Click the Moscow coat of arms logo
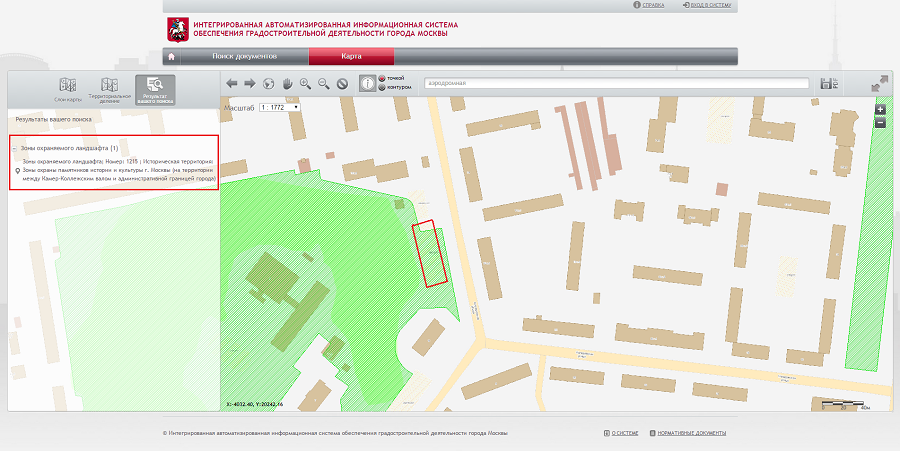 pos(177,29)
